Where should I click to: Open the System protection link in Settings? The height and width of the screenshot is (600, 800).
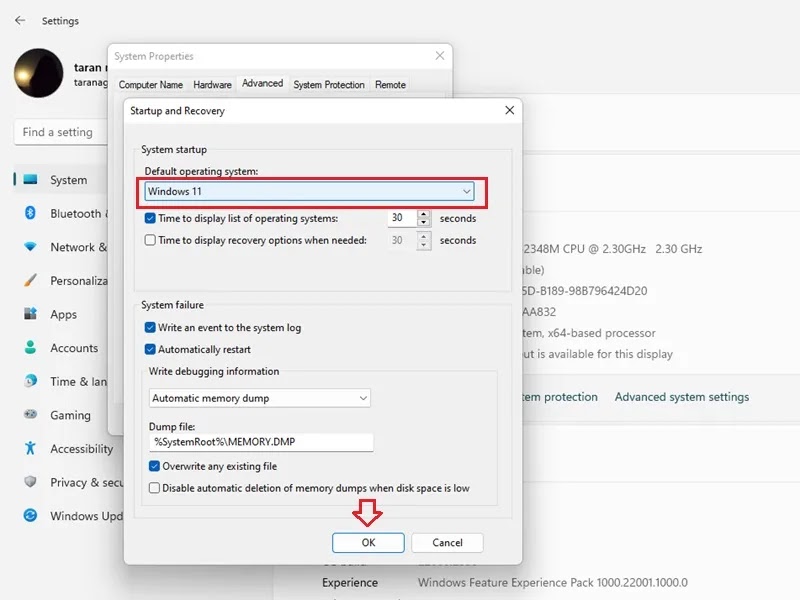pyautogui.click(x=560, y=397)
